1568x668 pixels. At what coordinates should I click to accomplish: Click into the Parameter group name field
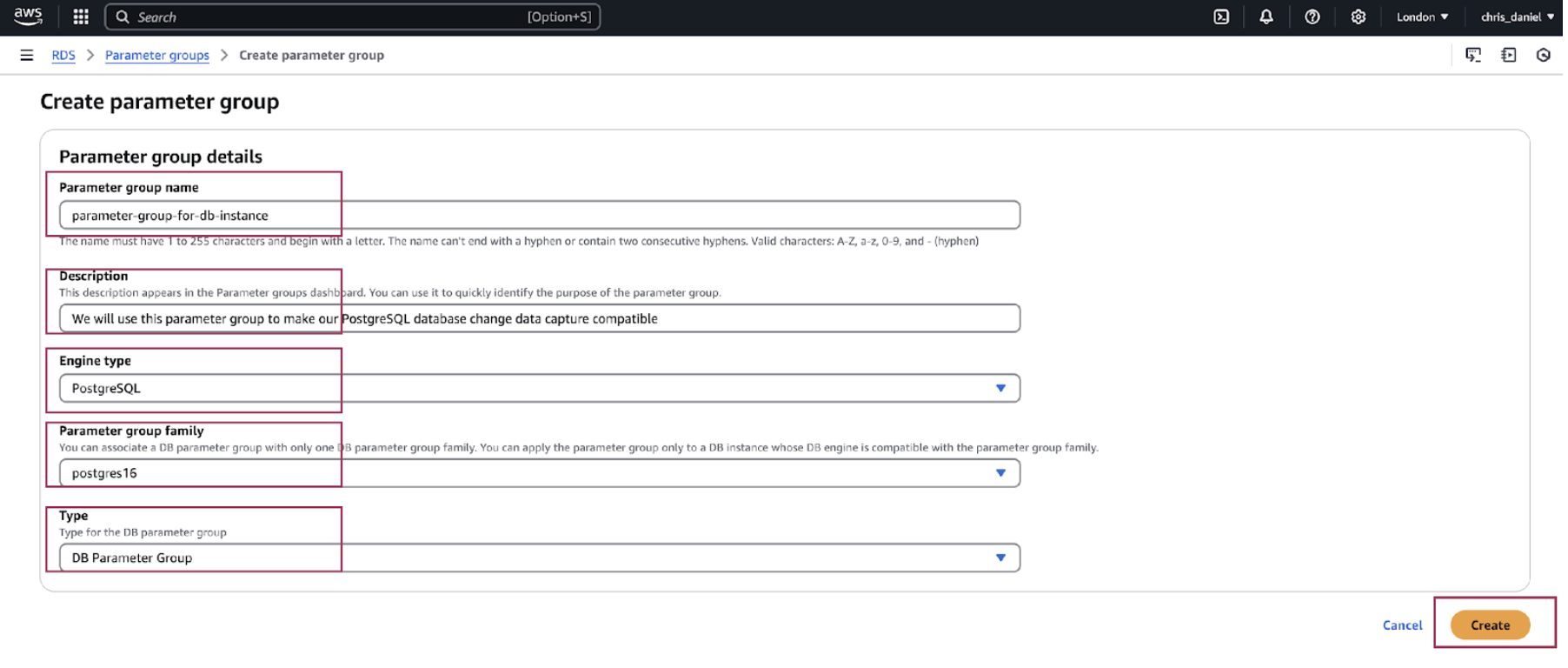click(x=540, y=215)
